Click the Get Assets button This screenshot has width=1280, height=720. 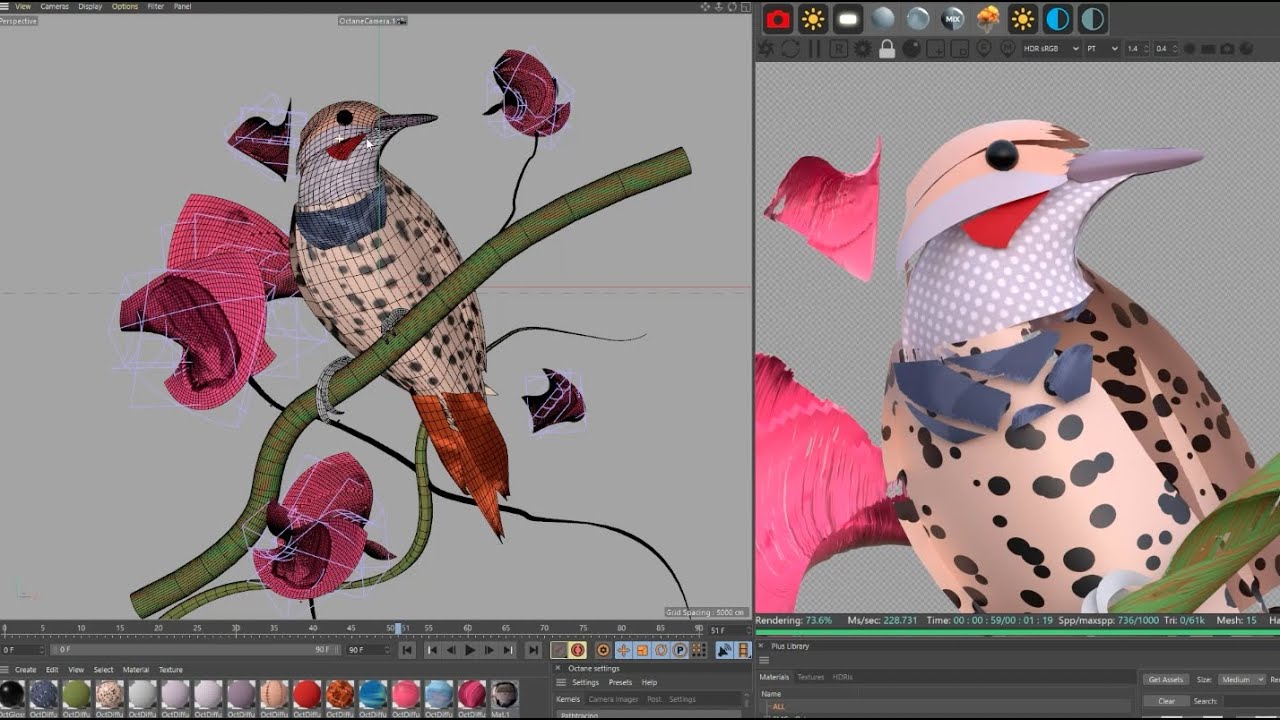click(1166, 679)
